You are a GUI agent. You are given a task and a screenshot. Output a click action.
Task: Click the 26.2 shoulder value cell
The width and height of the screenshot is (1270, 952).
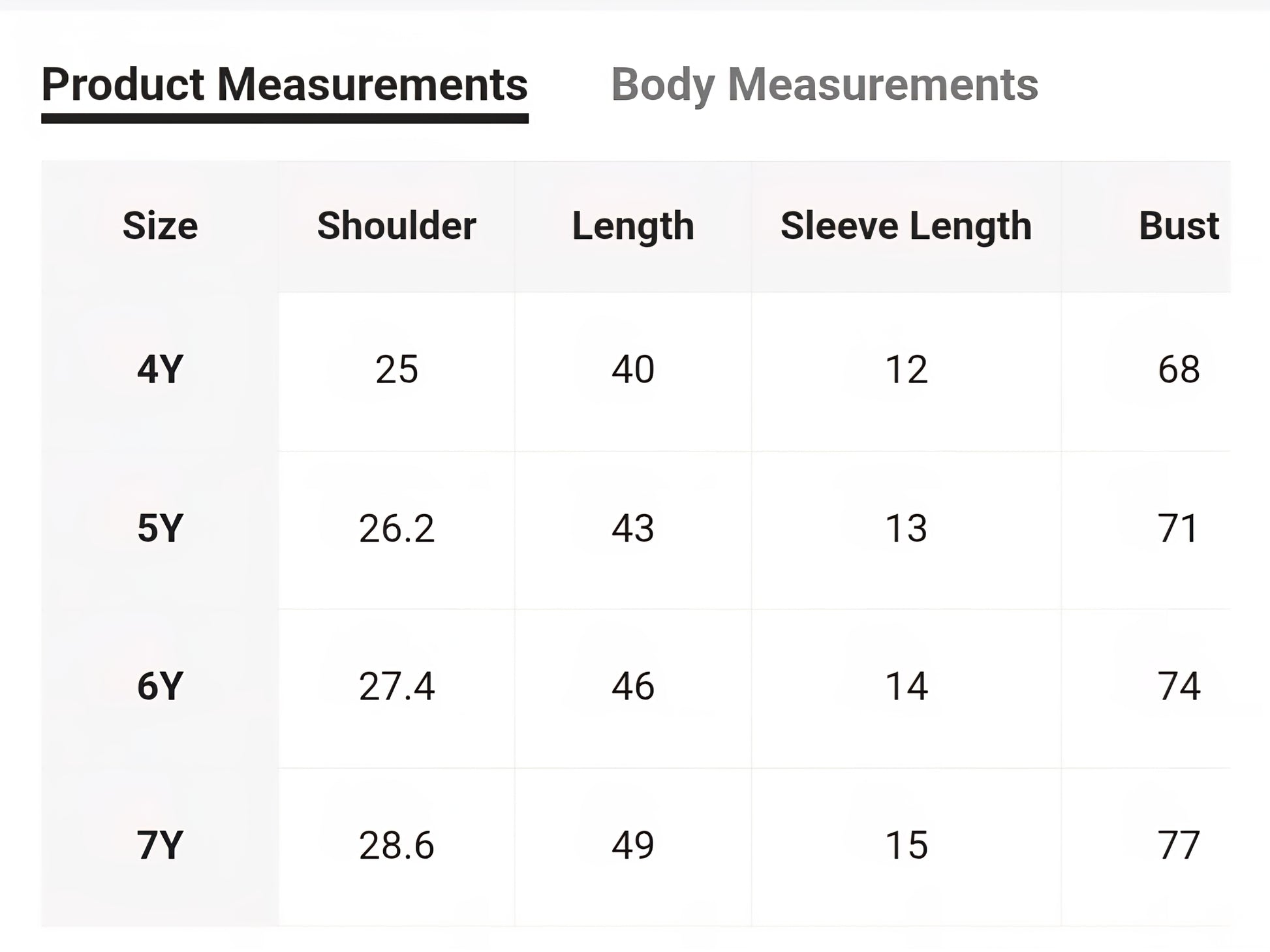(397, 528)
